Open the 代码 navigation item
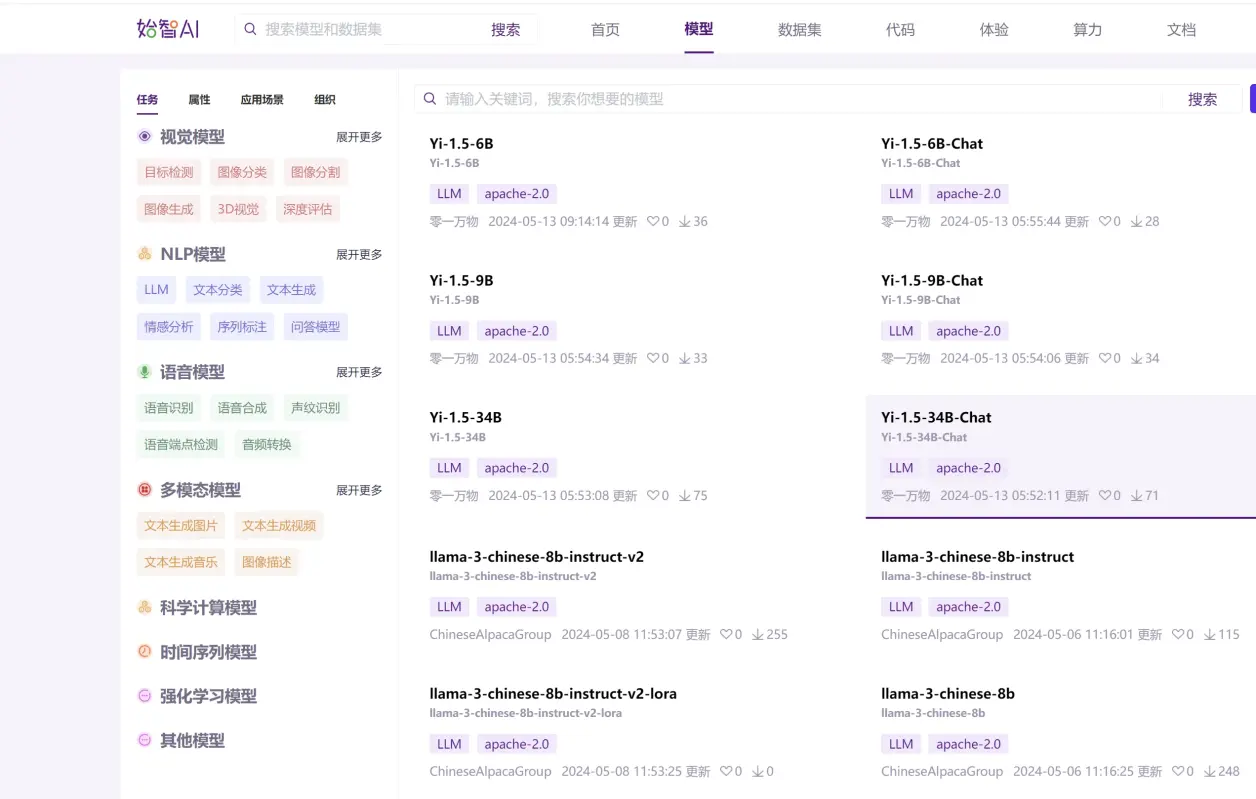This screenshot has width=1256, height=799. tap(900, 30)
